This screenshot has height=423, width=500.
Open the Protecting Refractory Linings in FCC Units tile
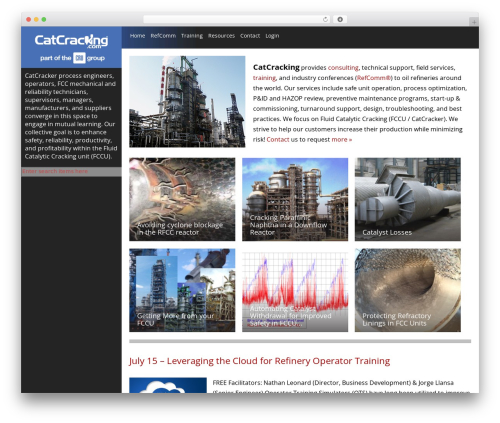point(408,290)
